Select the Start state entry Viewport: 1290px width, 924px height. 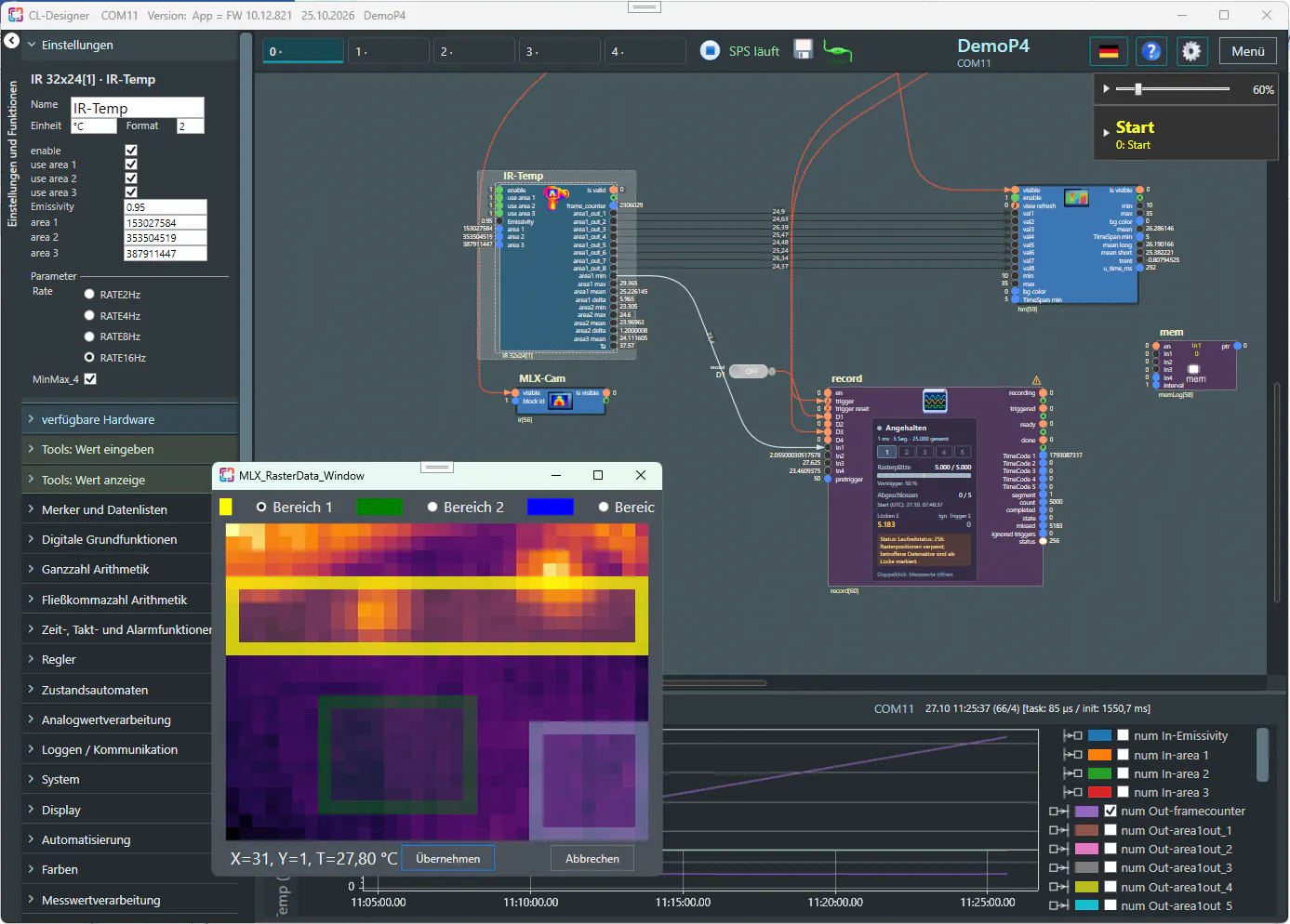point(1185,134)
